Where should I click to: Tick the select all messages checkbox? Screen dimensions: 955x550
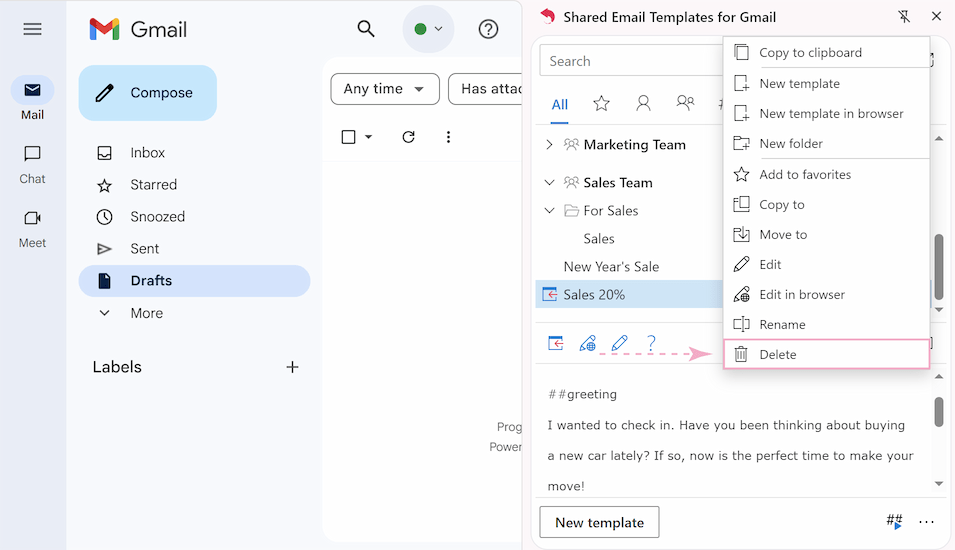pos(348,137)
